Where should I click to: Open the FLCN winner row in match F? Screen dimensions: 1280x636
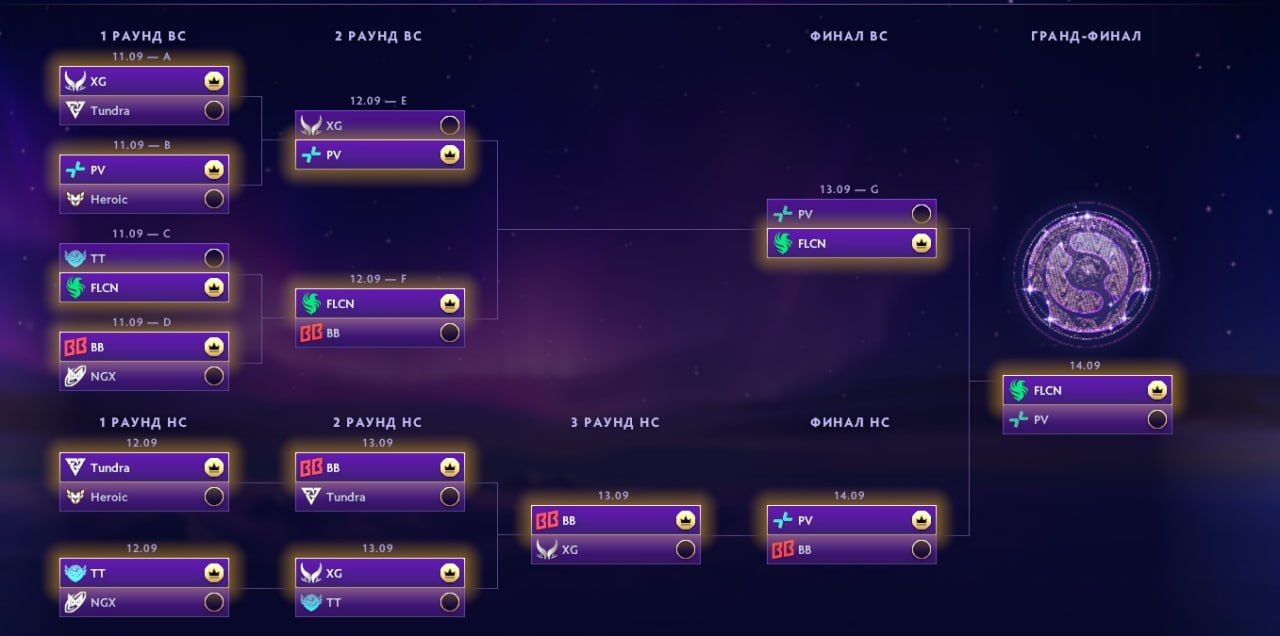380,303
